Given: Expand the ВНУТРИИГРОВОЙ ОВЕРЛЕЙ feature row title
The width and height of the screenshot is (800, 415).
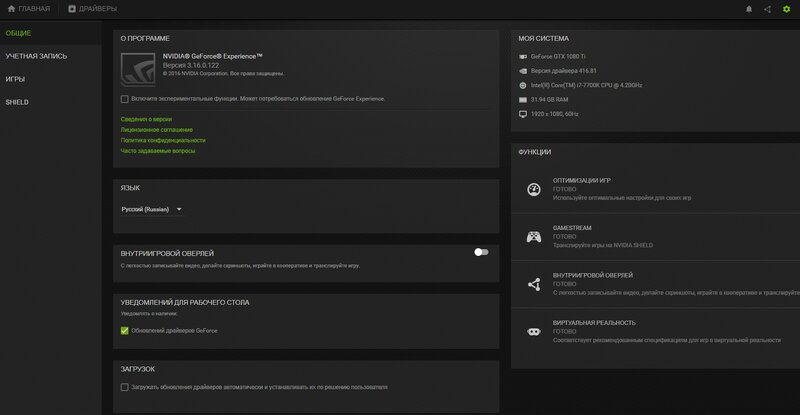Looking at the screenshot, I should click(592, 275).
